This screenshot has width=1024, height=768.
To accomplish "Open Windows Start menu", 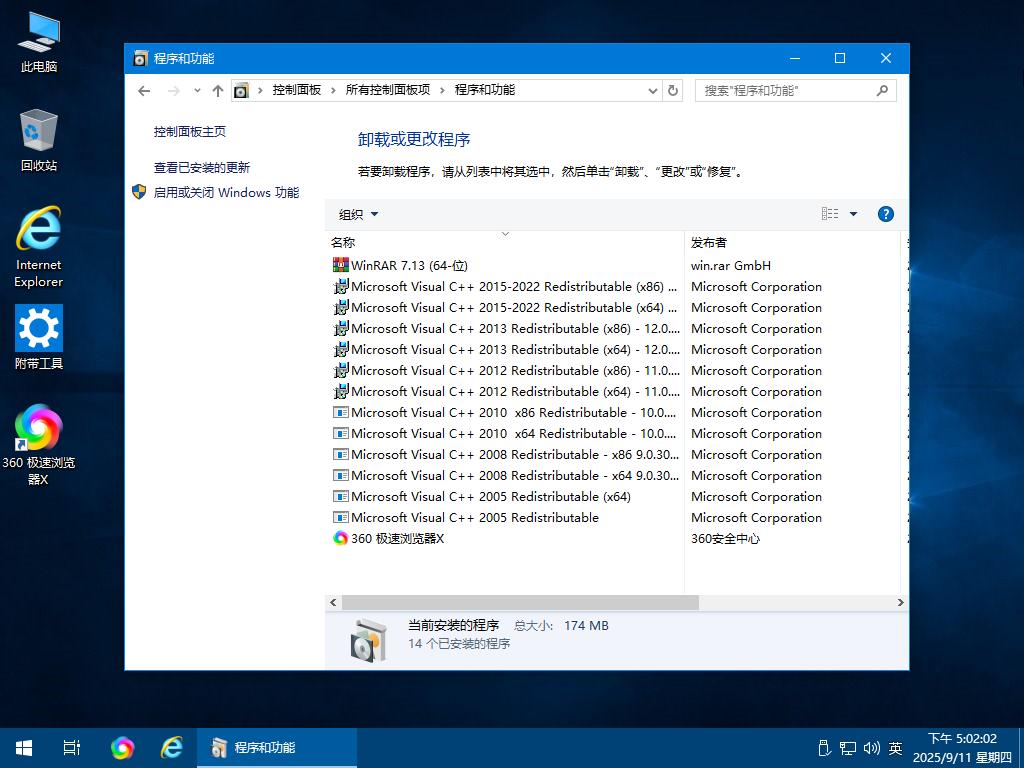I will click(24, 747).
